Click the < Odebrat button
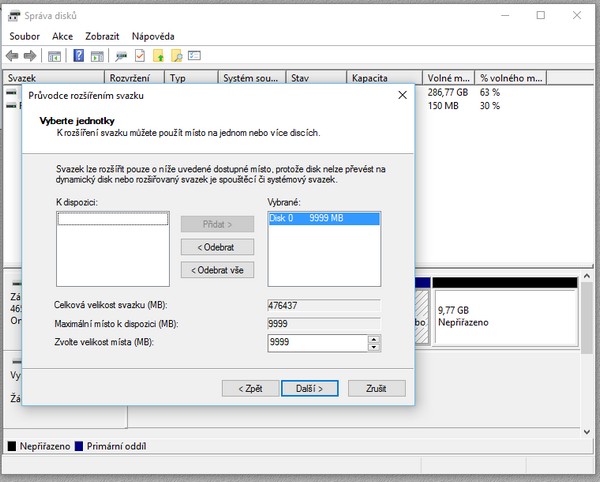 click(x=217, y=247)
